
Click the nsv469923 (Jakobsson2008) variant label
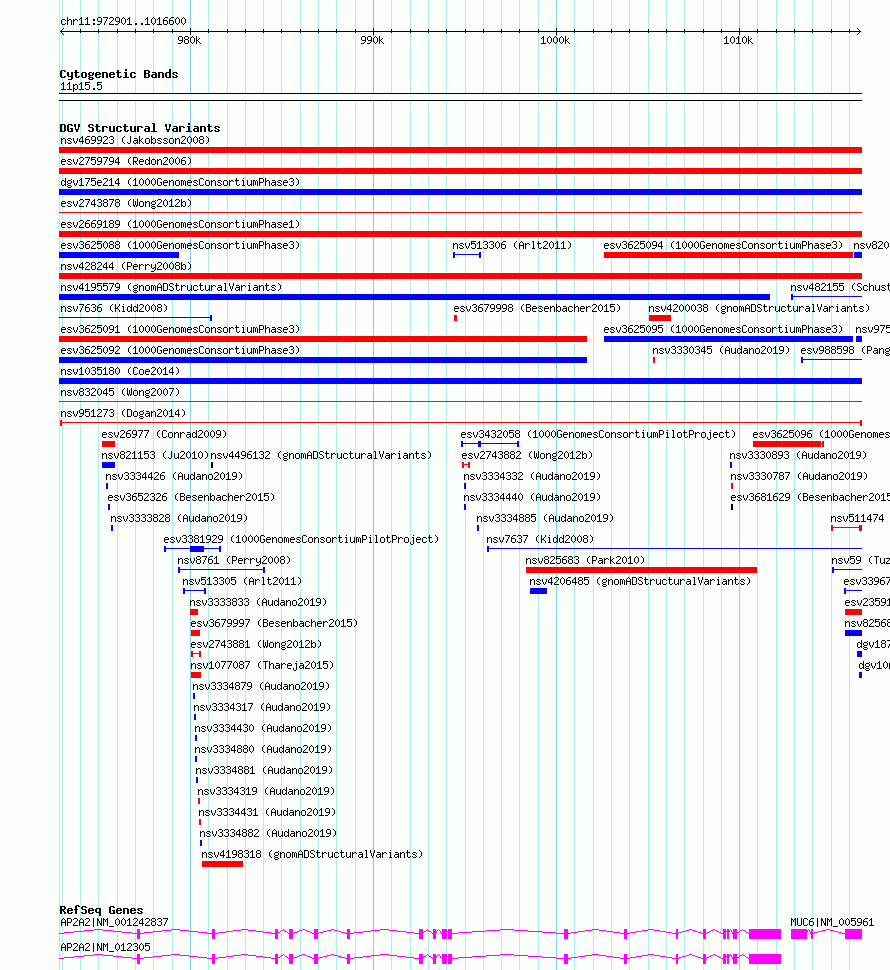(135, 140)
